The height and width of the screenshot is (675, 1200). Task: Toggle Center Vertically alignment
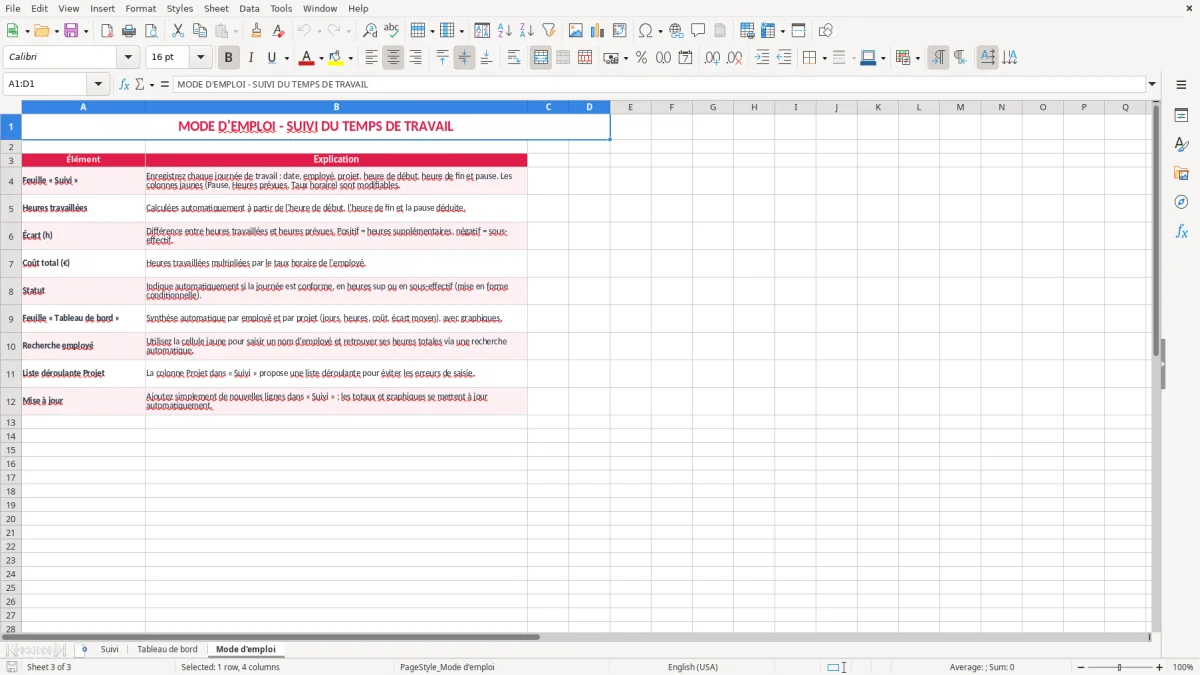464,58
